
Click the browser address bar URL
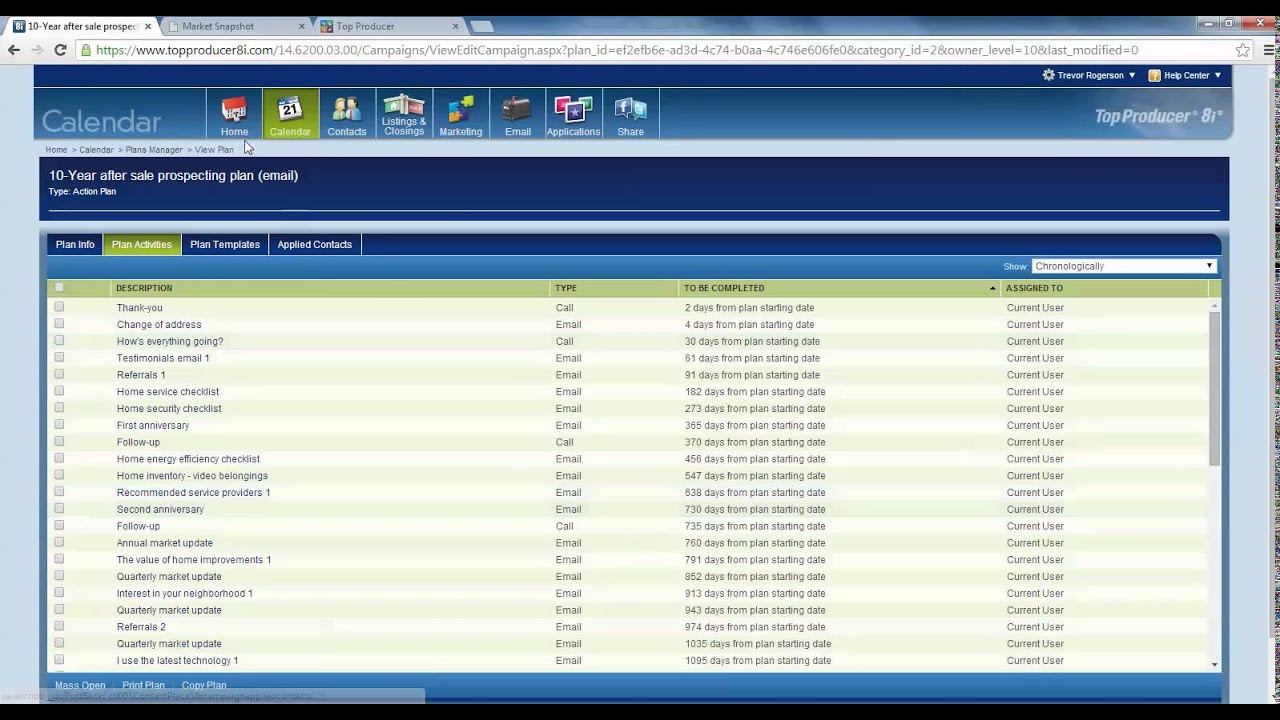click(x=617, y=50)
